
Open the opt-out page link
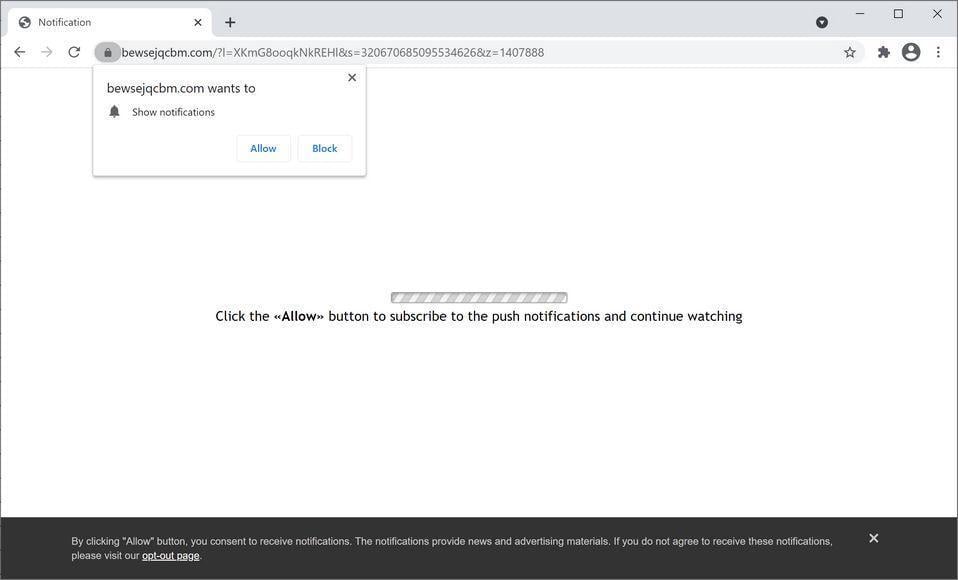click(x=171, y=556)
